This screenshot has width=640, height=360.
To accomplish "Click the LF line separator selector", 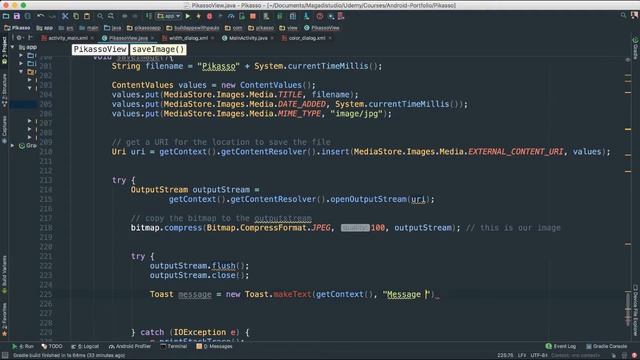I will (x=522, y=356).
